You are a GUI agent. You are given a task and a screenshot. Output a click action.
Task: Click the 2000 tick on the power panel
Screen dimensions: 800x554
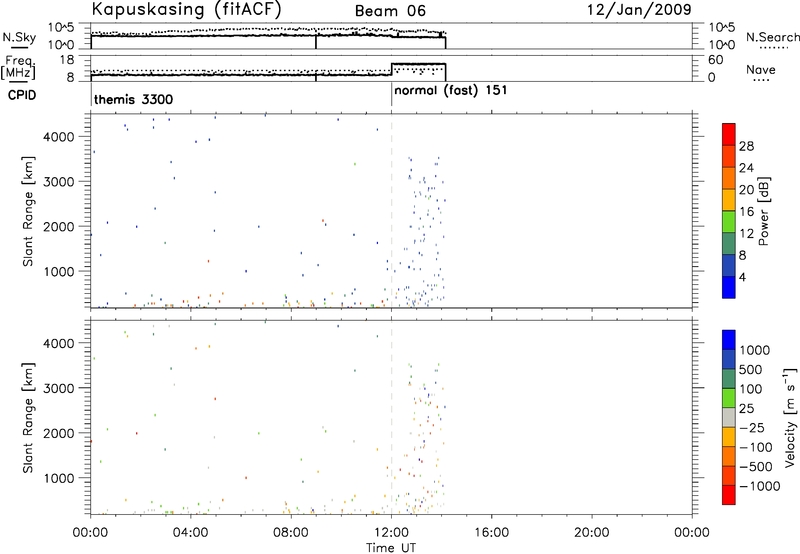(58, 226)
